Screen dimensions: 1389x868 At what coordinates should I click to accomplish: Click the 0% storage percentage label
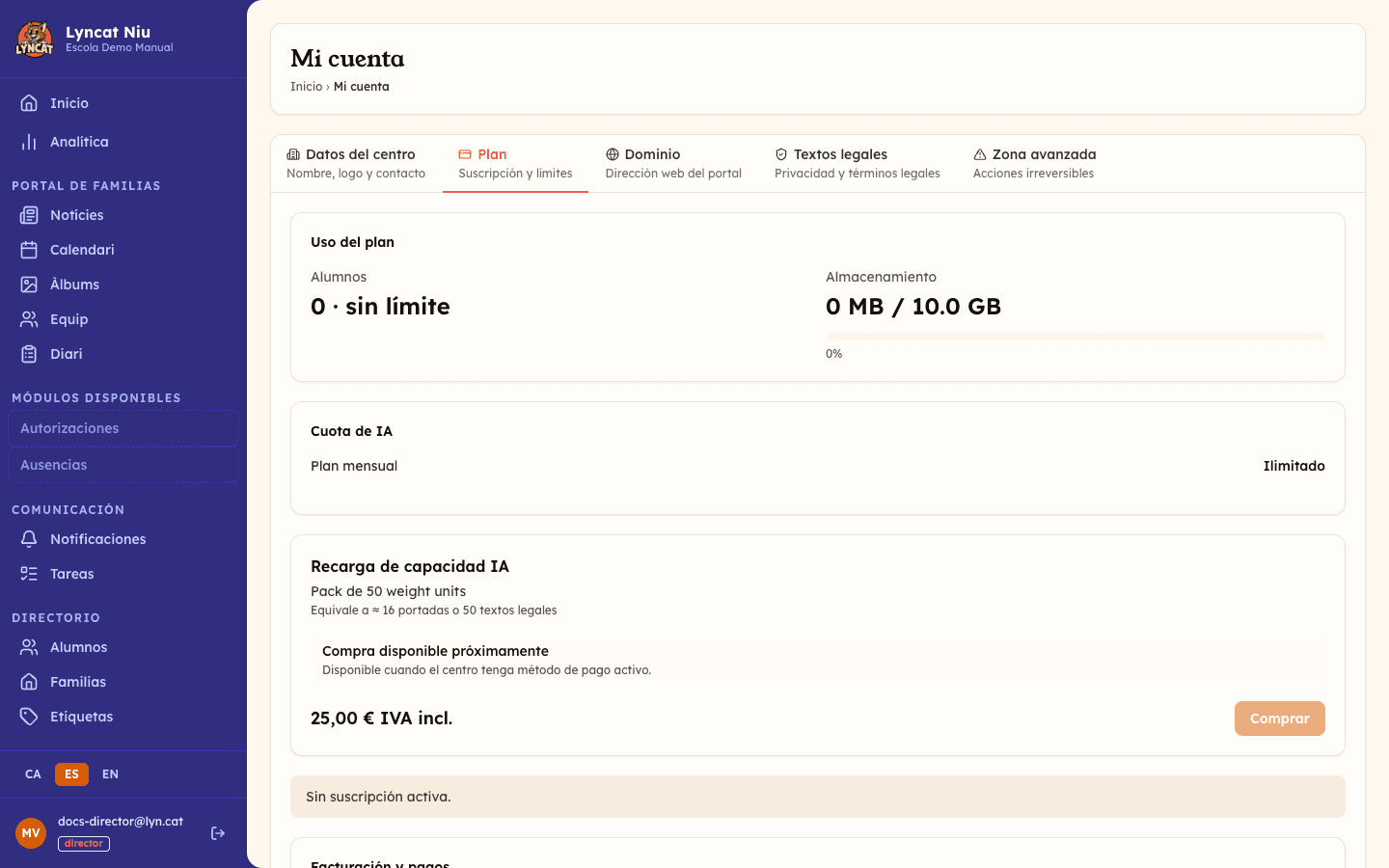pos(833,354)
